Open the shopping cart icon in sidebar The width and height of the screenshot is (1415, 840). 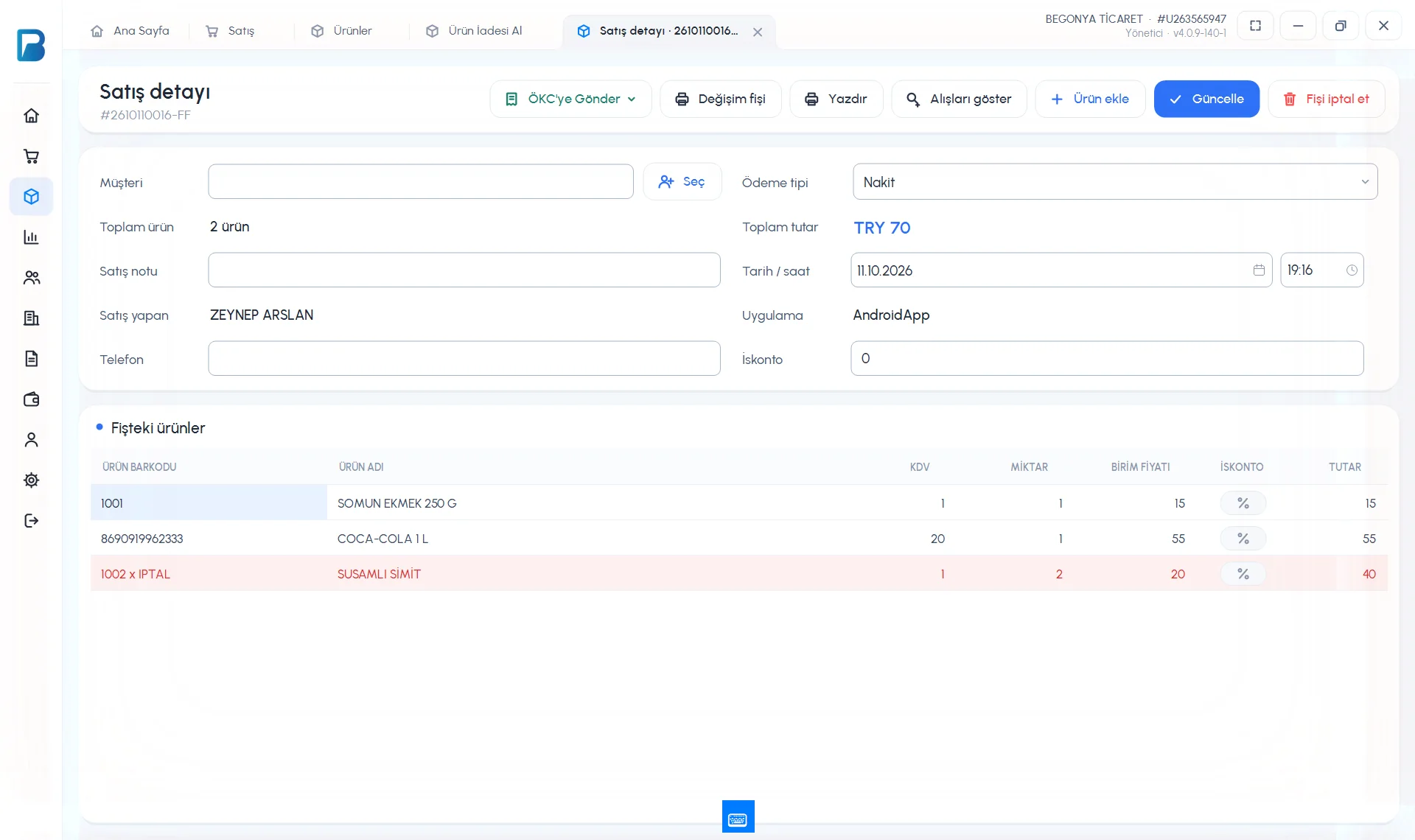click(31, 156)
